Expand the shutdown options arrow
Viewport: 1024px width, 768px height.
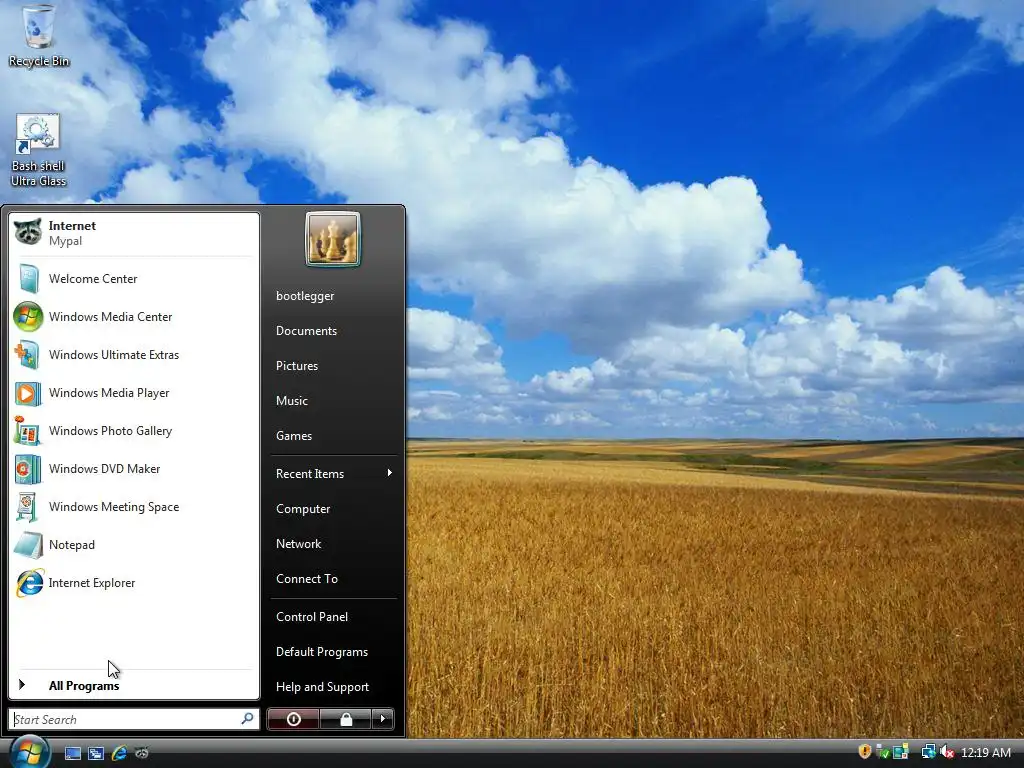click(383, 719)
